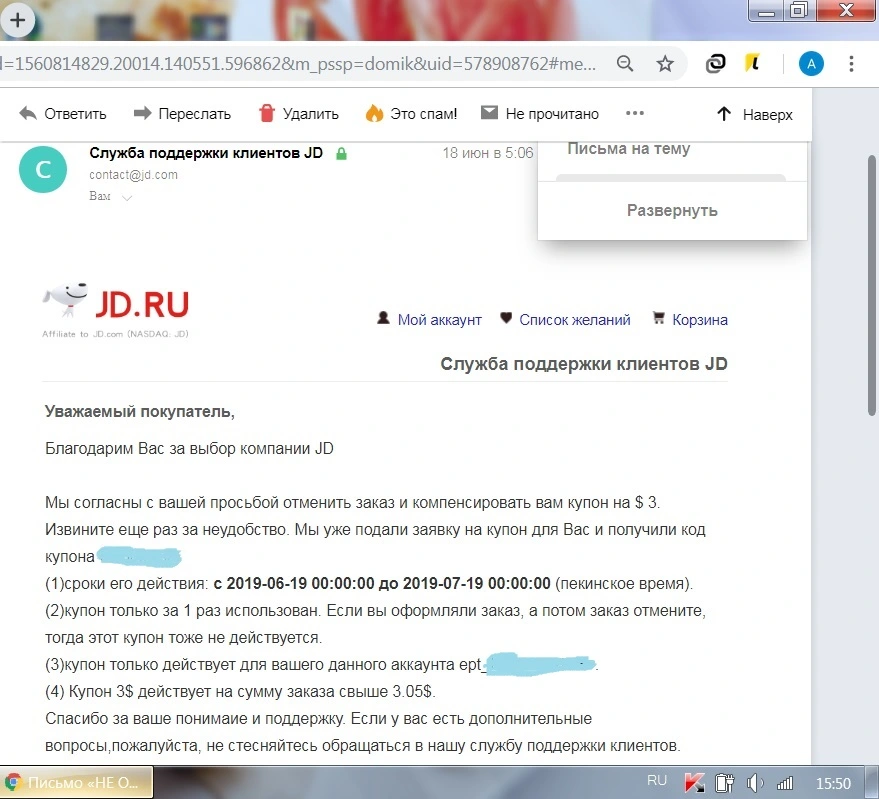Click sender avatar circle with letter C

[x=43, y=169]
